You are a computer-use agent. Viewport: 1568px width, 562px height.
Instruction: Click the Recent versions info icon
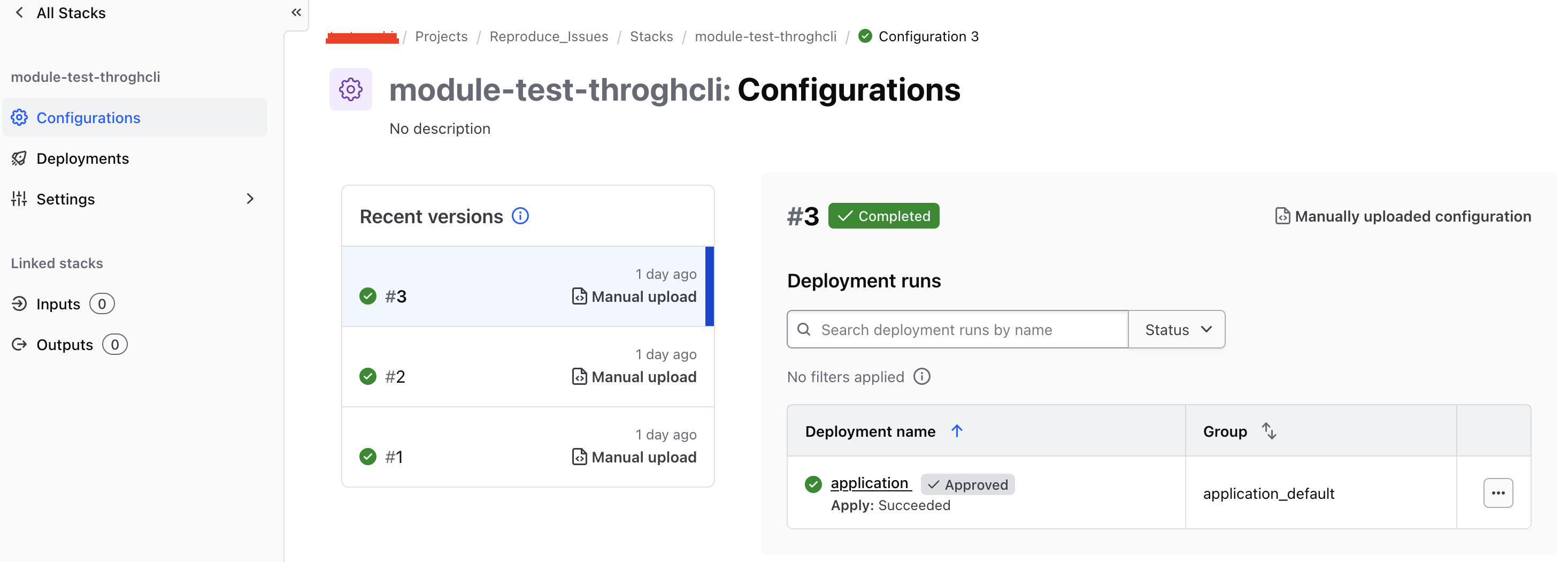click(520, 216)
